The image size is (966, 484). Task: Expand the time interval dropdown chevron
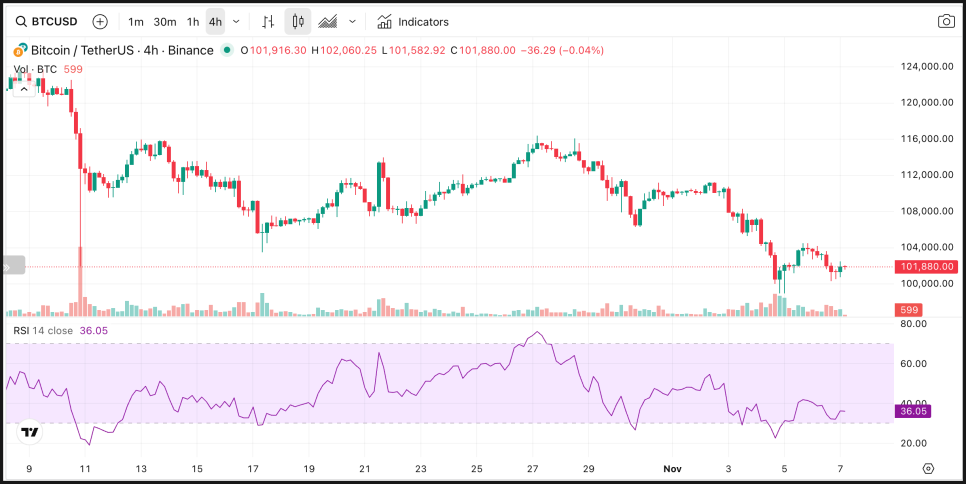tap(236, 21)
